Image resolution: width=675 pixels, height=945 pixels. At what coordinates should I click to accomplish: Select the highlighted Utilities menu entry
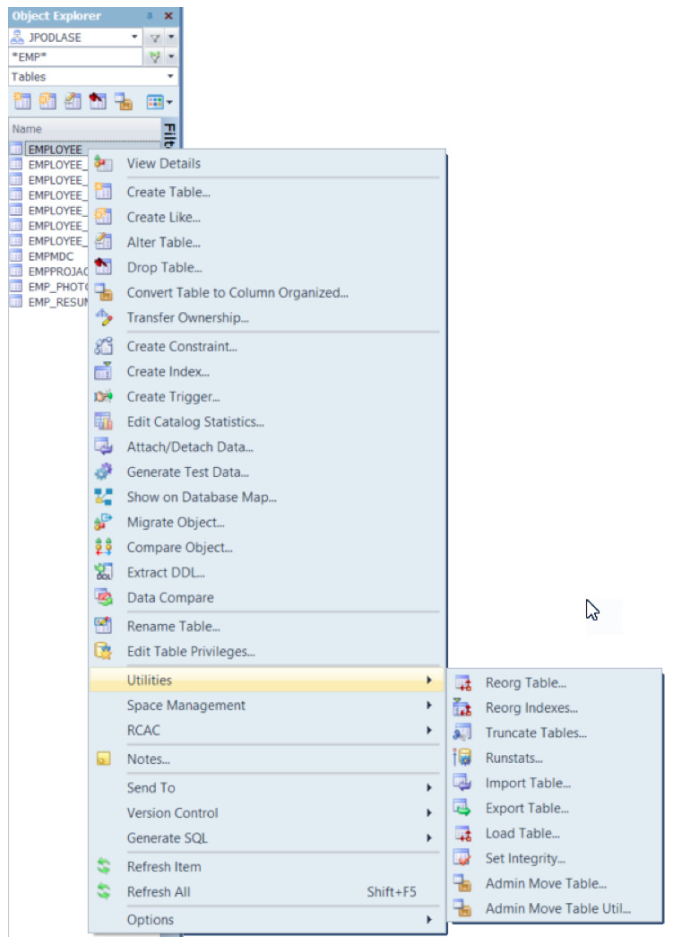(267, 680)
